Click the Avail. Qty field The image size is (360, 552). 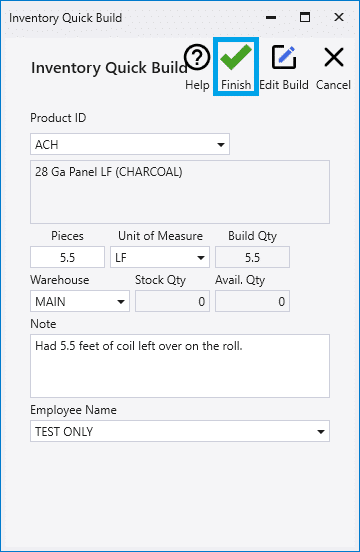pyautogui.click(x=252, y=301)
